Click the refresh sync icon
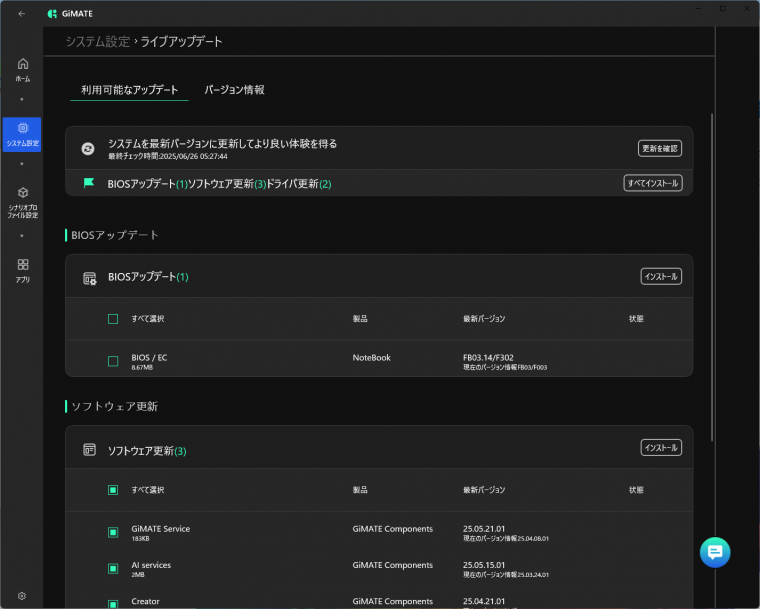 coord(88,148)
